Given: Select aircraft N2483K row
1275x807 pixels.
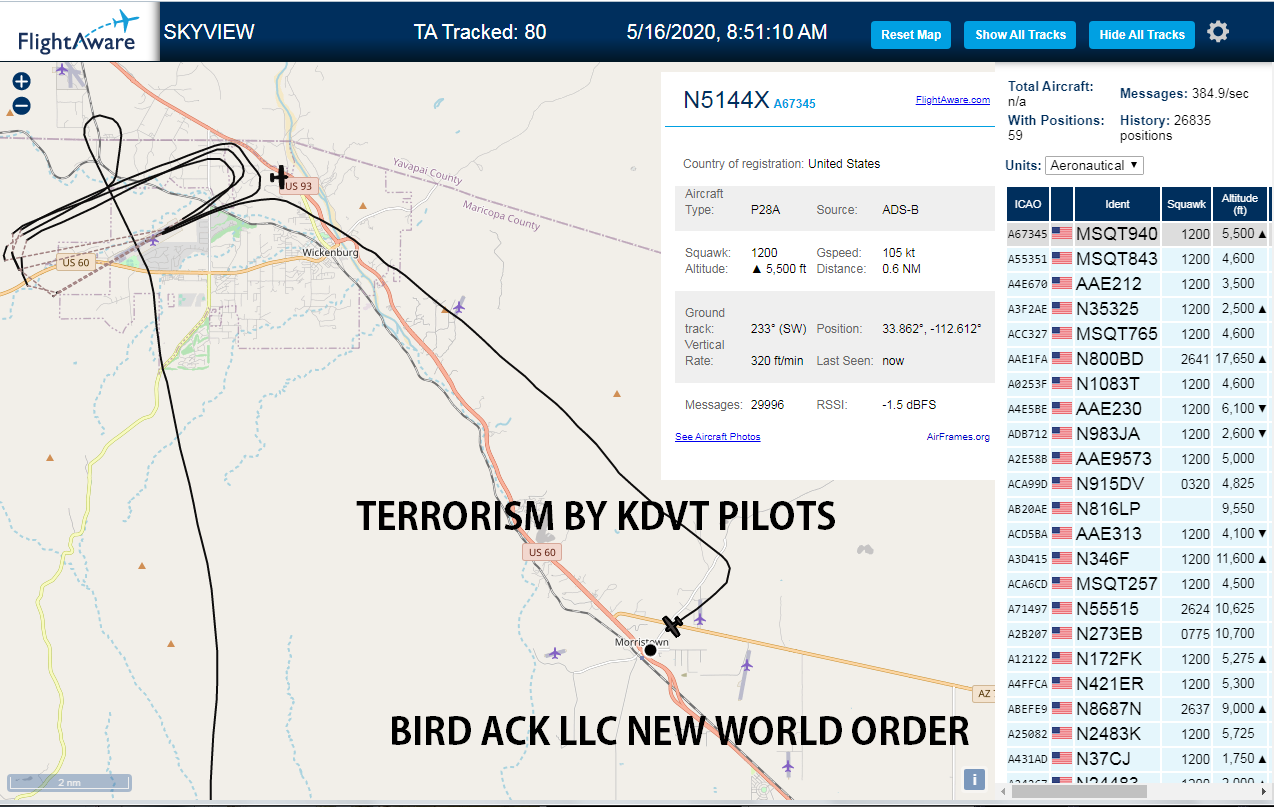Looking at the screenshot, I should (x=1138, y=734).
